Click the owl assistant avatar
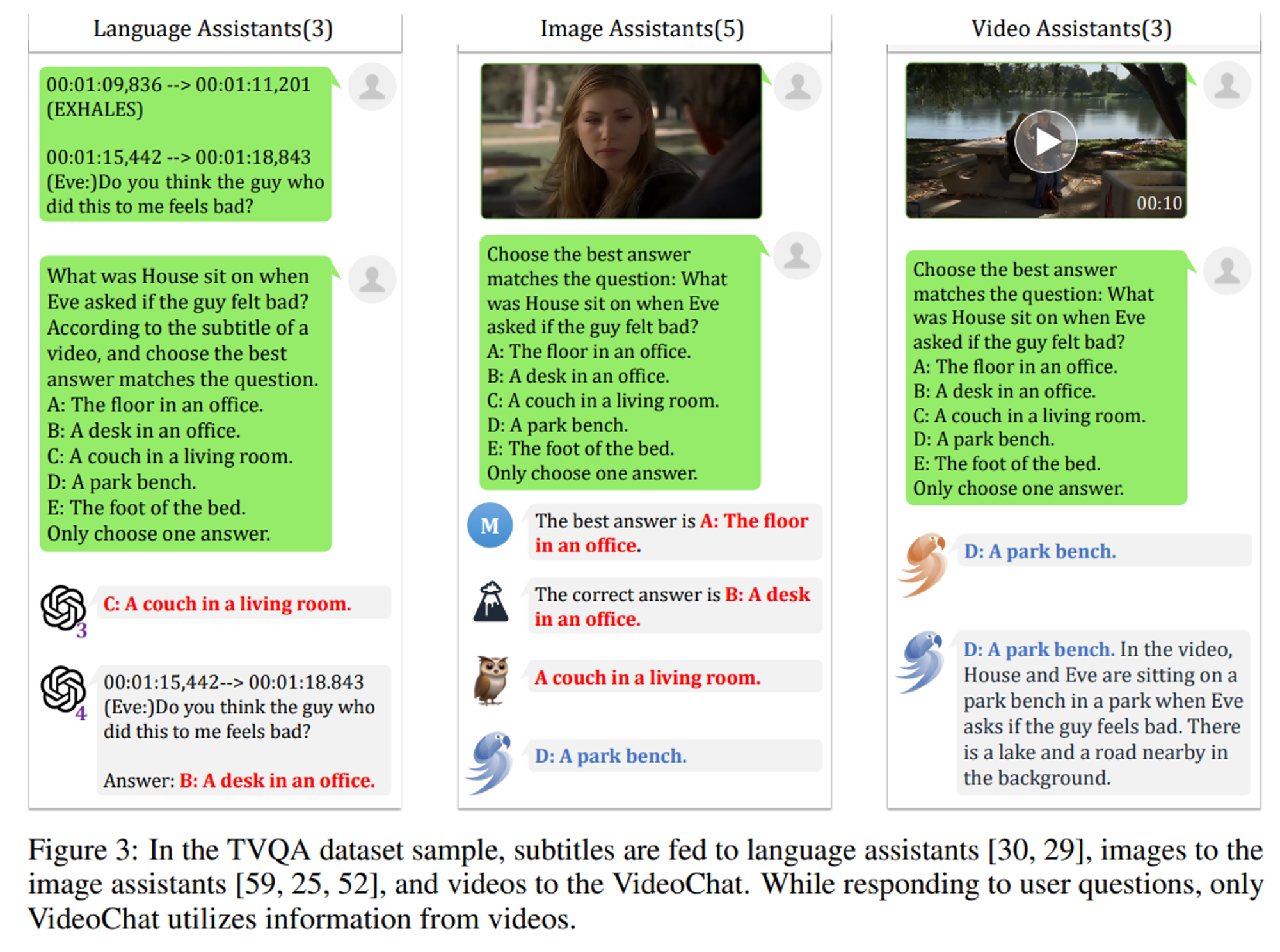Viewport: 1280px width, 952px height. (491, 680)
